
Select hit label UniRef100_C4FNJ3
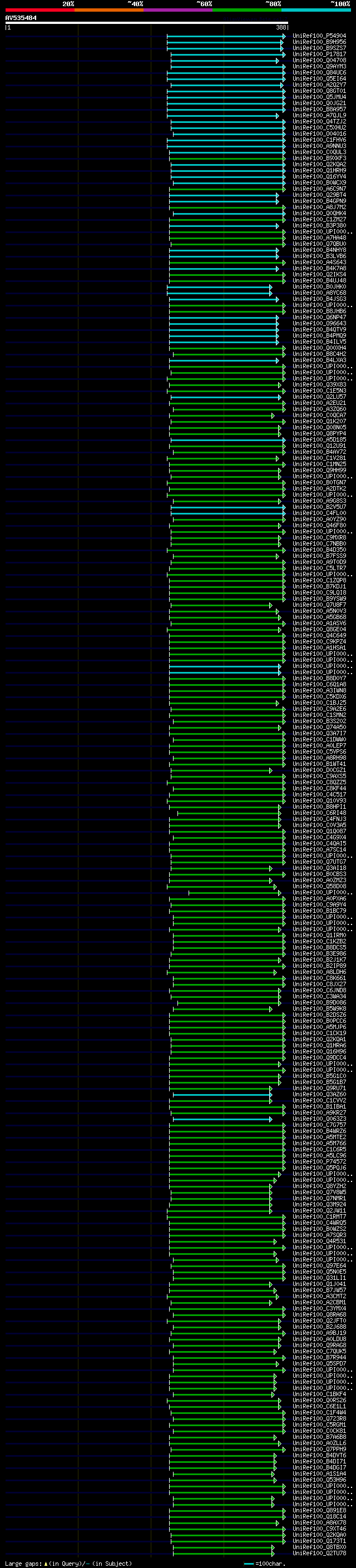pos(319,819)
